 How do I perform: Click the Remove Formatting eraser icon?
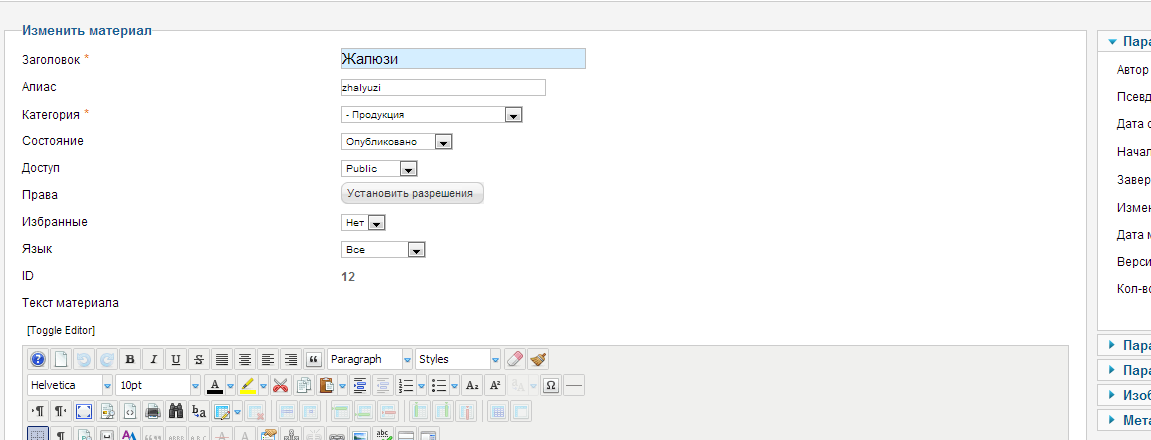(x=515, y=359)
